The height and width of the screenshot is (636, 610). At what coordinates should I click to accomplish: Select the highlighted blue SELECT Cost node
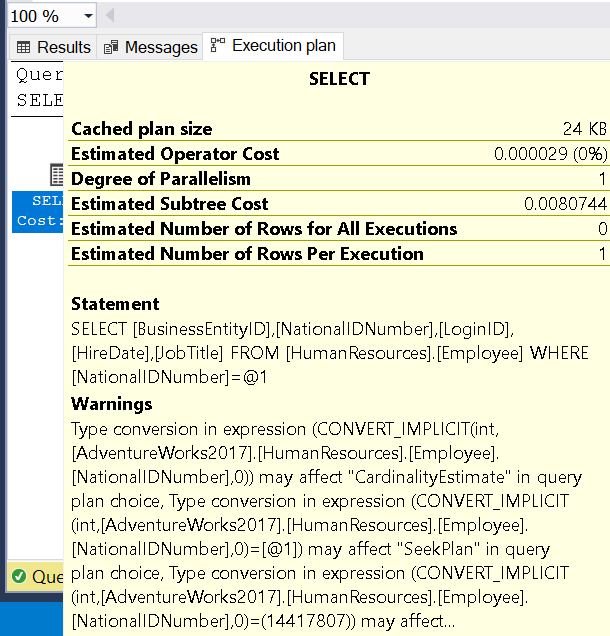[38, 212]
